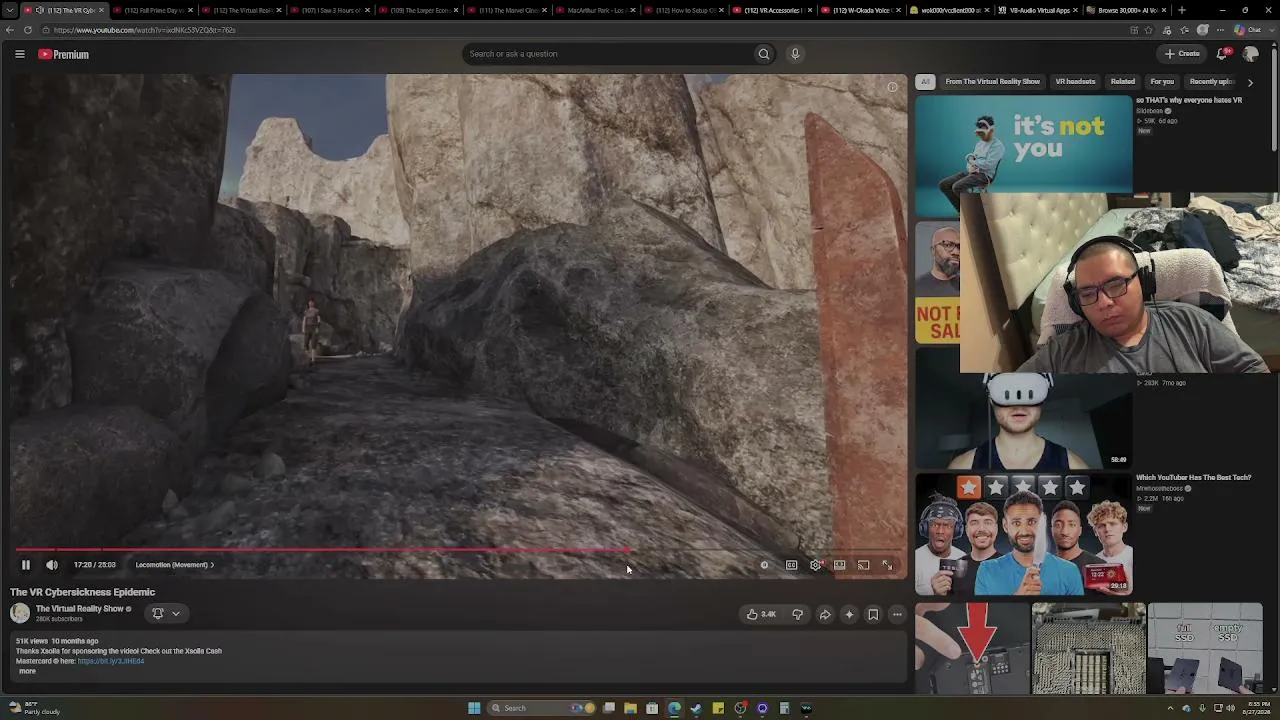Image resolution: width=1280 pixels, height=720 pixels.
Task: Select From The Virtual Reality Show chip
Action: (993, 82)
